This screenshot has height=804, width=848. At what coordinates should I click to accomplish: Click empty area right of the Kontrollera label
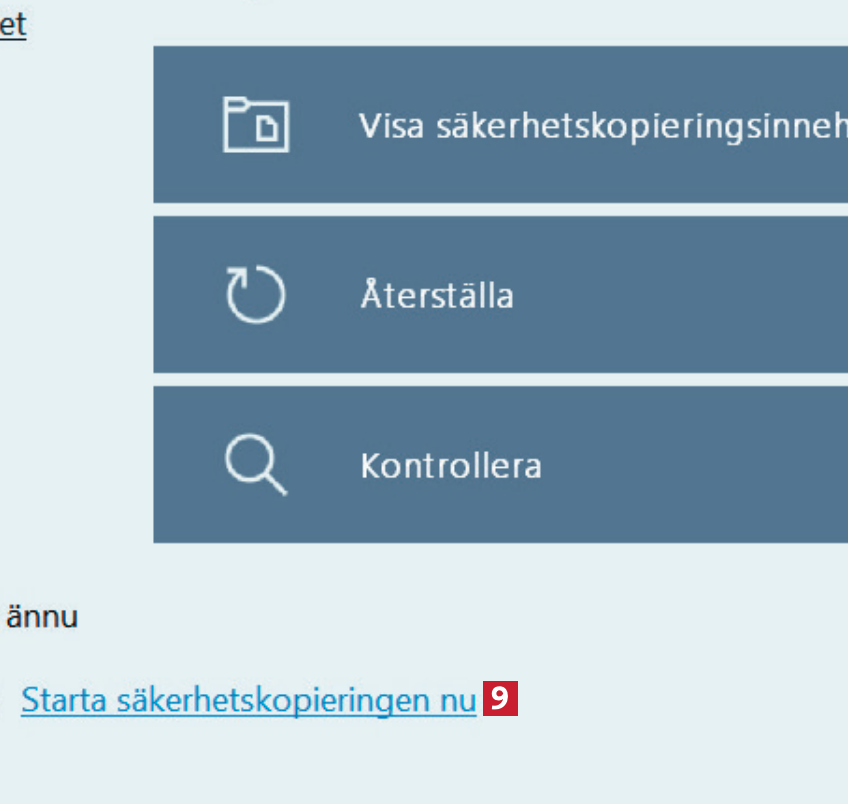[x=700, y=466]
